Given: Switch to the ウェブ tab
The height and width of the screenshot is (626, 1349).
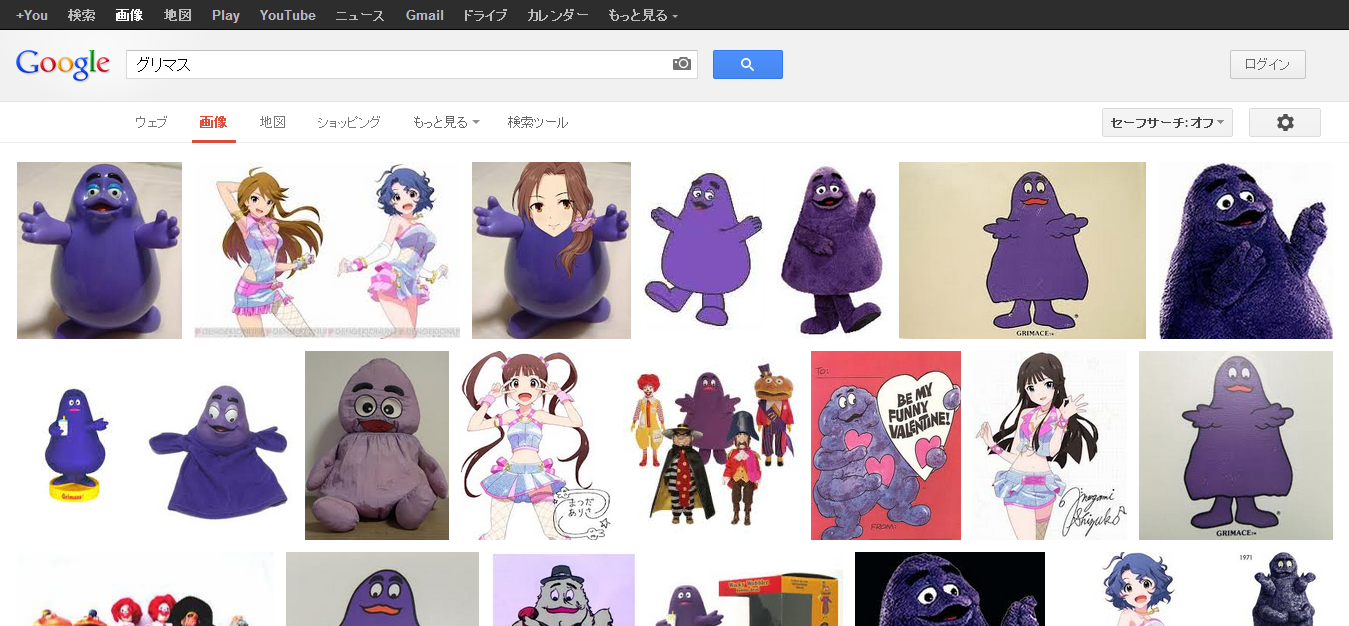Looking at the screenshot, I should pos(151,122).
